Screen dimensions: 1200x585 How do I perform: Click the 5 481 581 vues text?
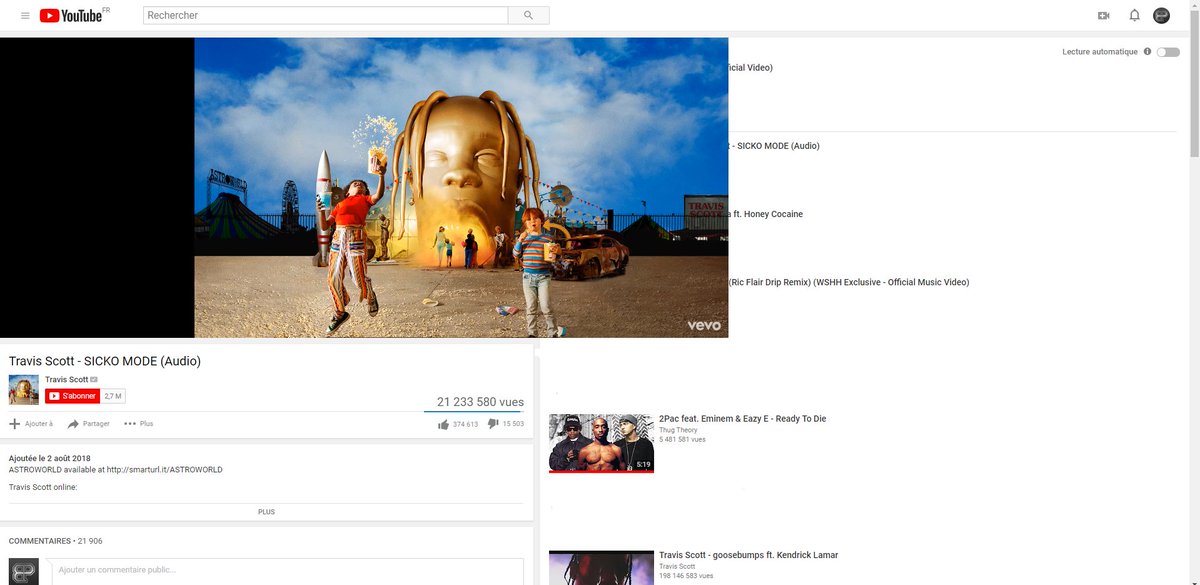(682, 440)
